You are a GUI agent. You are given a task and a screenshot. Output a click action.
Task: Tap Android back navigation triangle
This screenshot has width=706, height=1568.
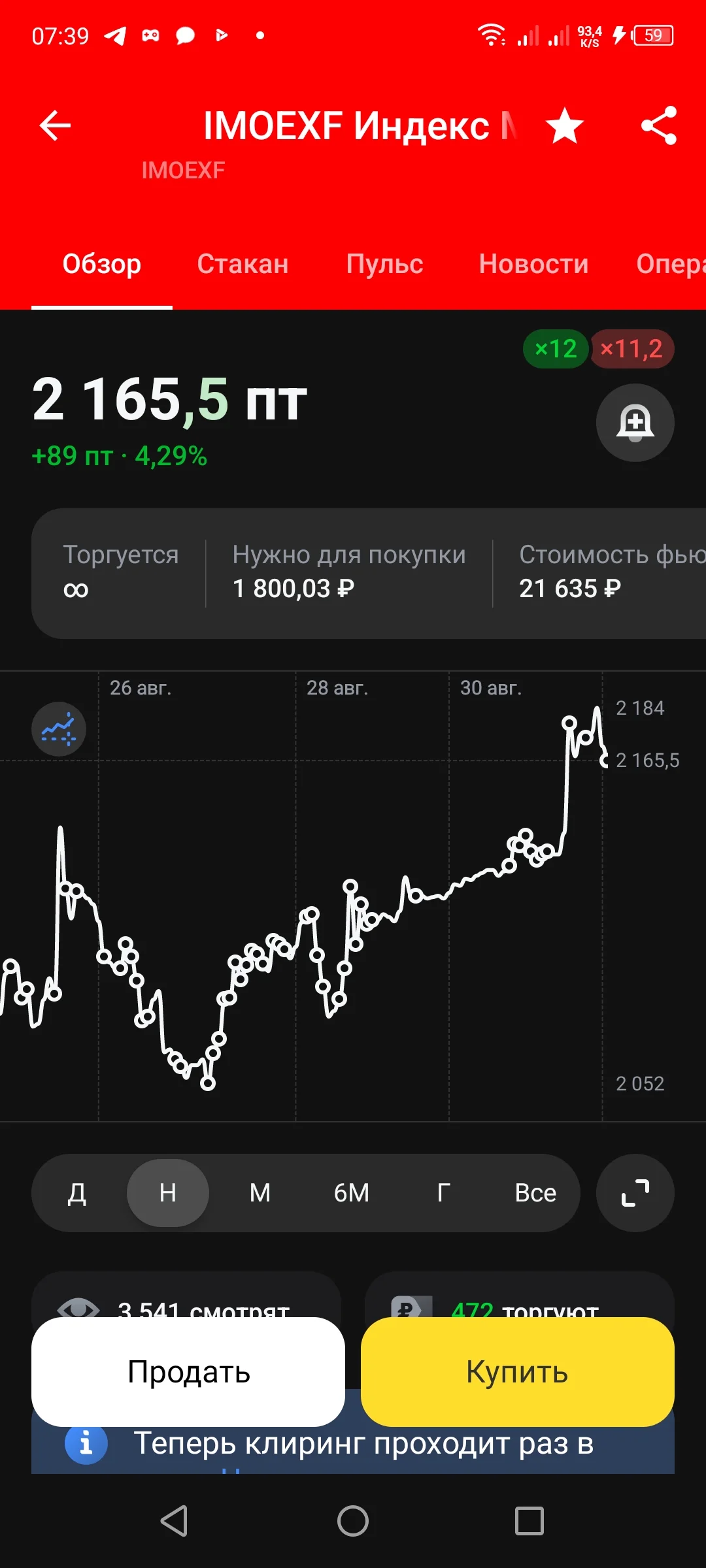(x=175, y=1521)
